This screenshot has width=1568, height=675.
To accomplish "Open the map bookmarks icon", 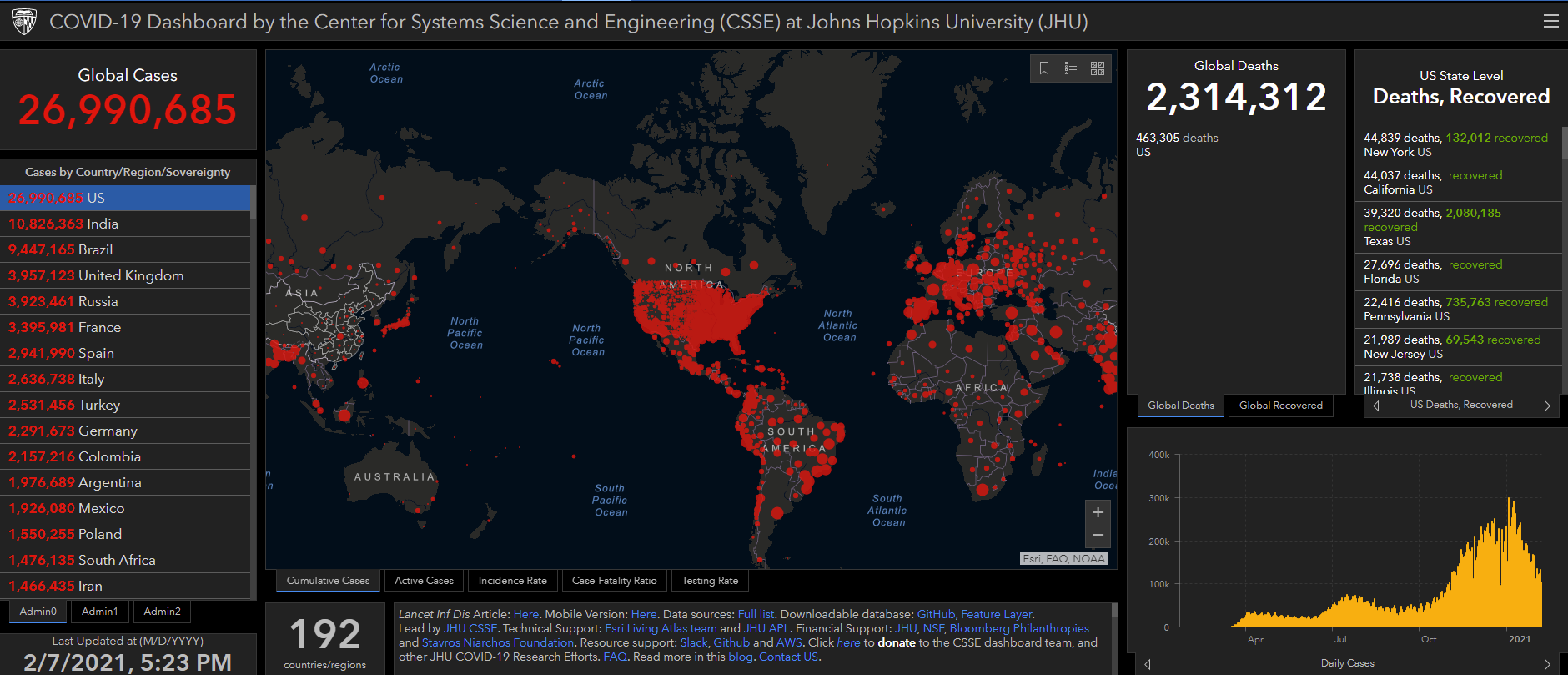I will click(x=1044, y=68).
